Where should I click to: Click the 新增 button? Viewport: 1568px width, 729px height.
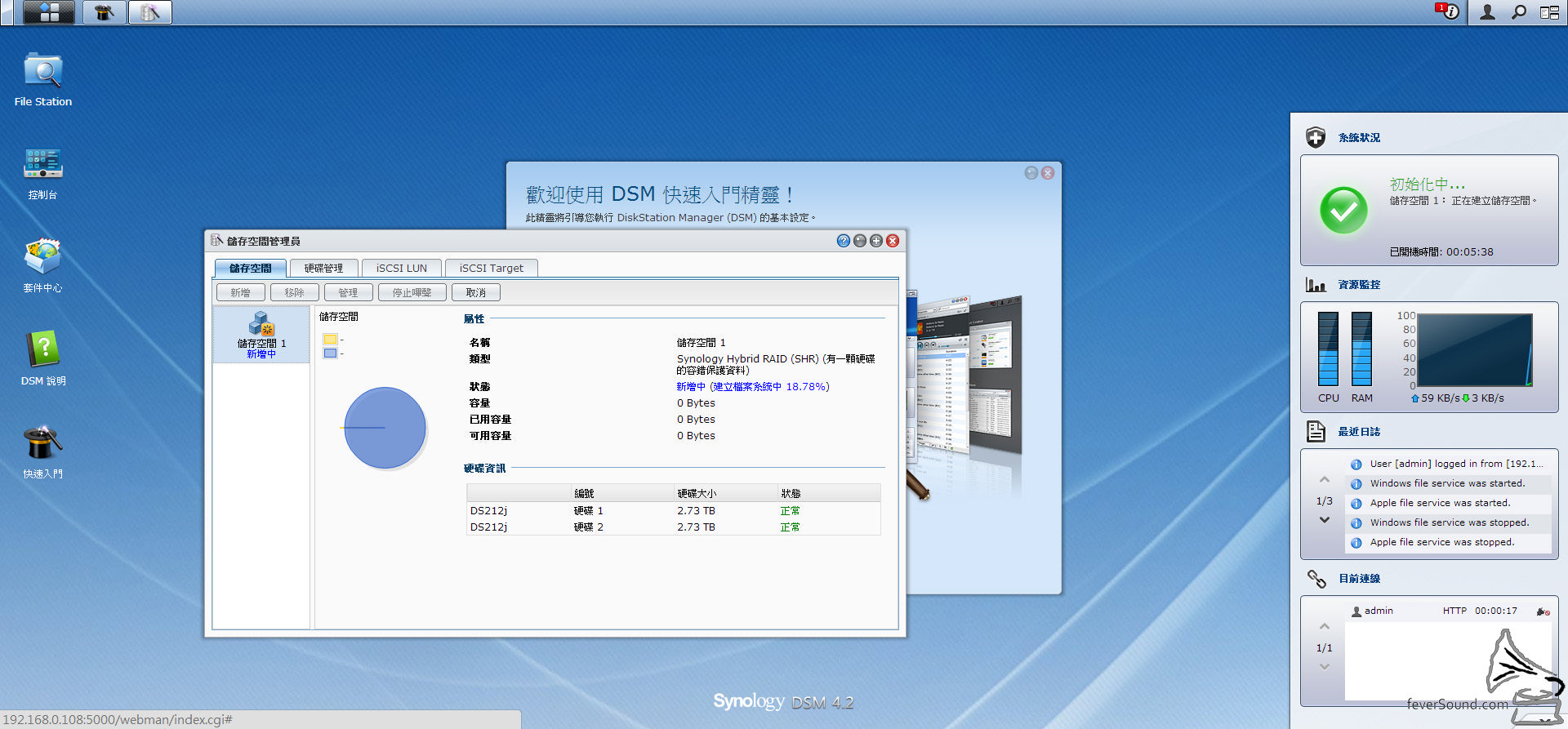click(x=241, y=292)
